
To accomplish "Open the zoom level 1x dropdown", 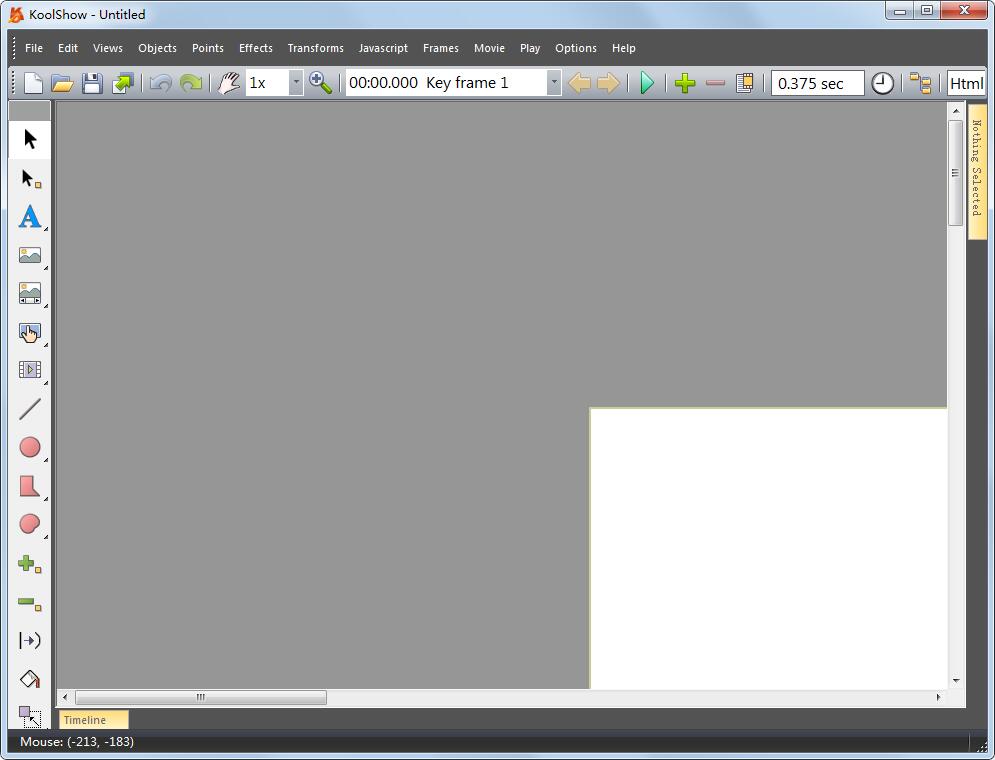I will tap(296, 82).
